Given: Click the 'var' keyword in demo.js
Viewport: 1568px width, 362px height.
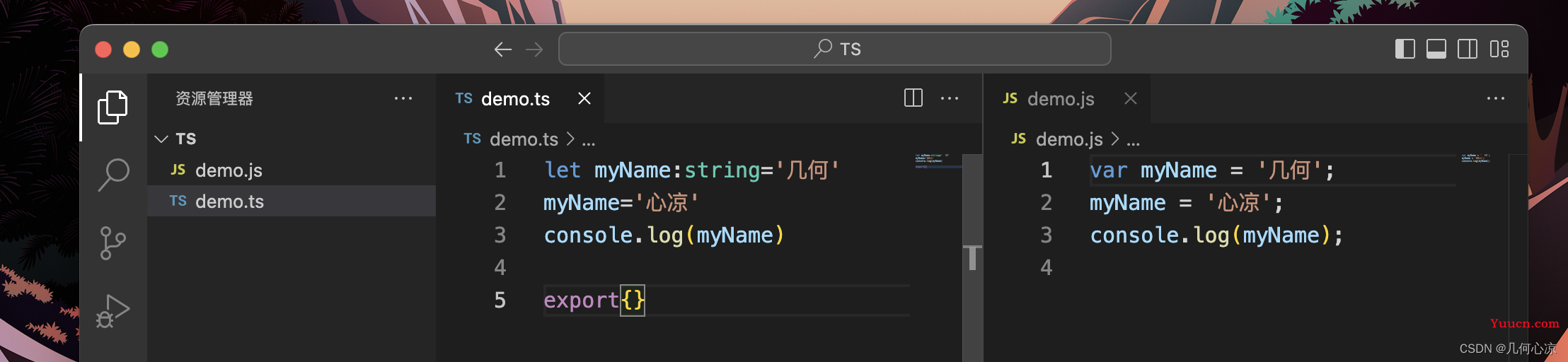Looking at the screenshot, I should 1109,170.
